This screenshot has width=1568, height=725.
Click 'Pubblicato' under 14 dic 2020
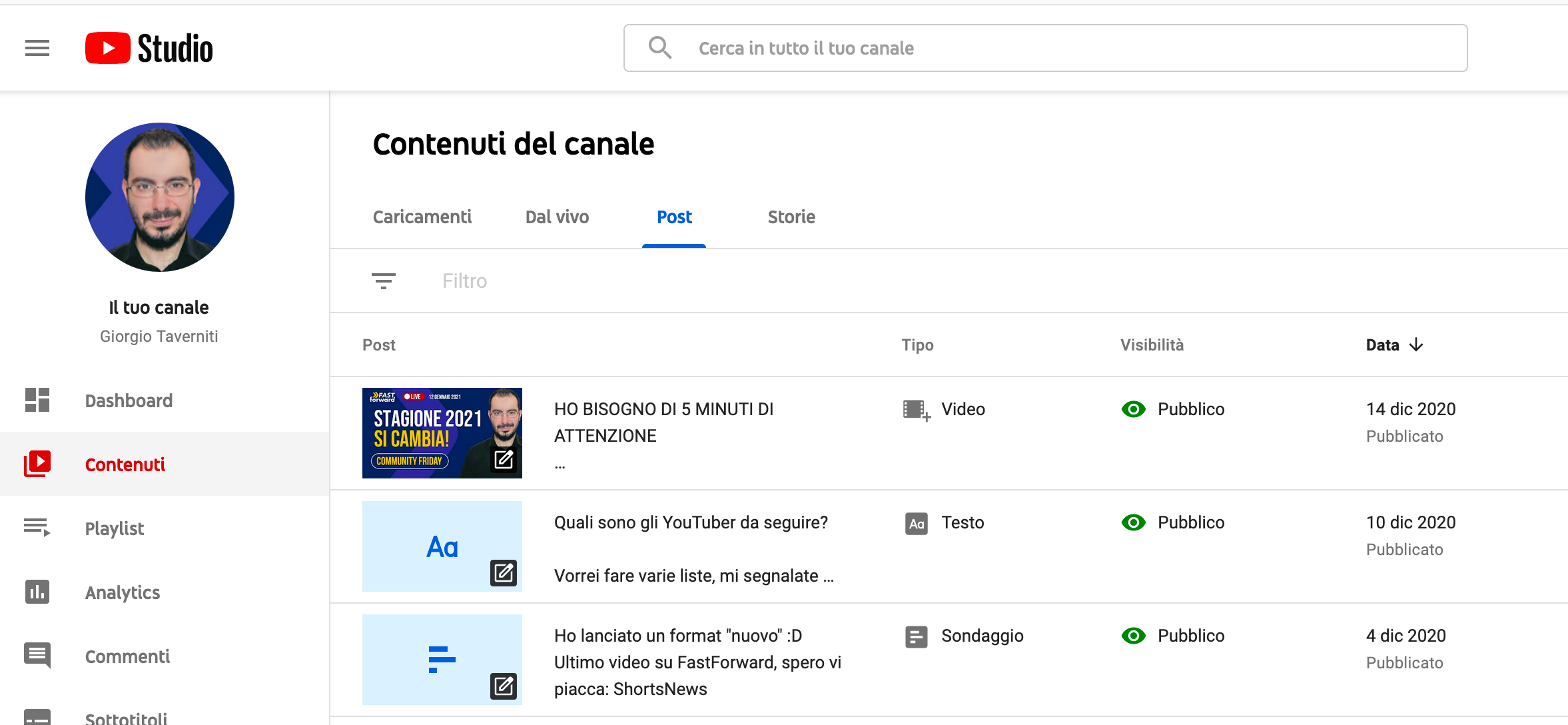tap(1404, 436)
